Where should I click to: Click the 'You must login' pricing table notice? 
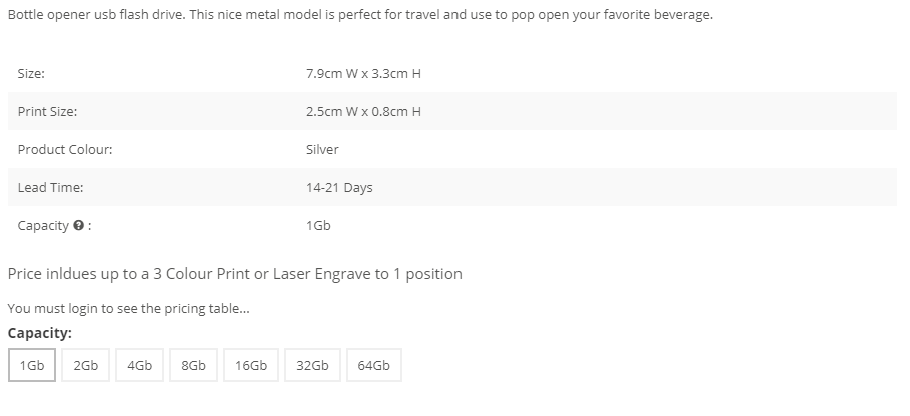click(x=128, y=309)
